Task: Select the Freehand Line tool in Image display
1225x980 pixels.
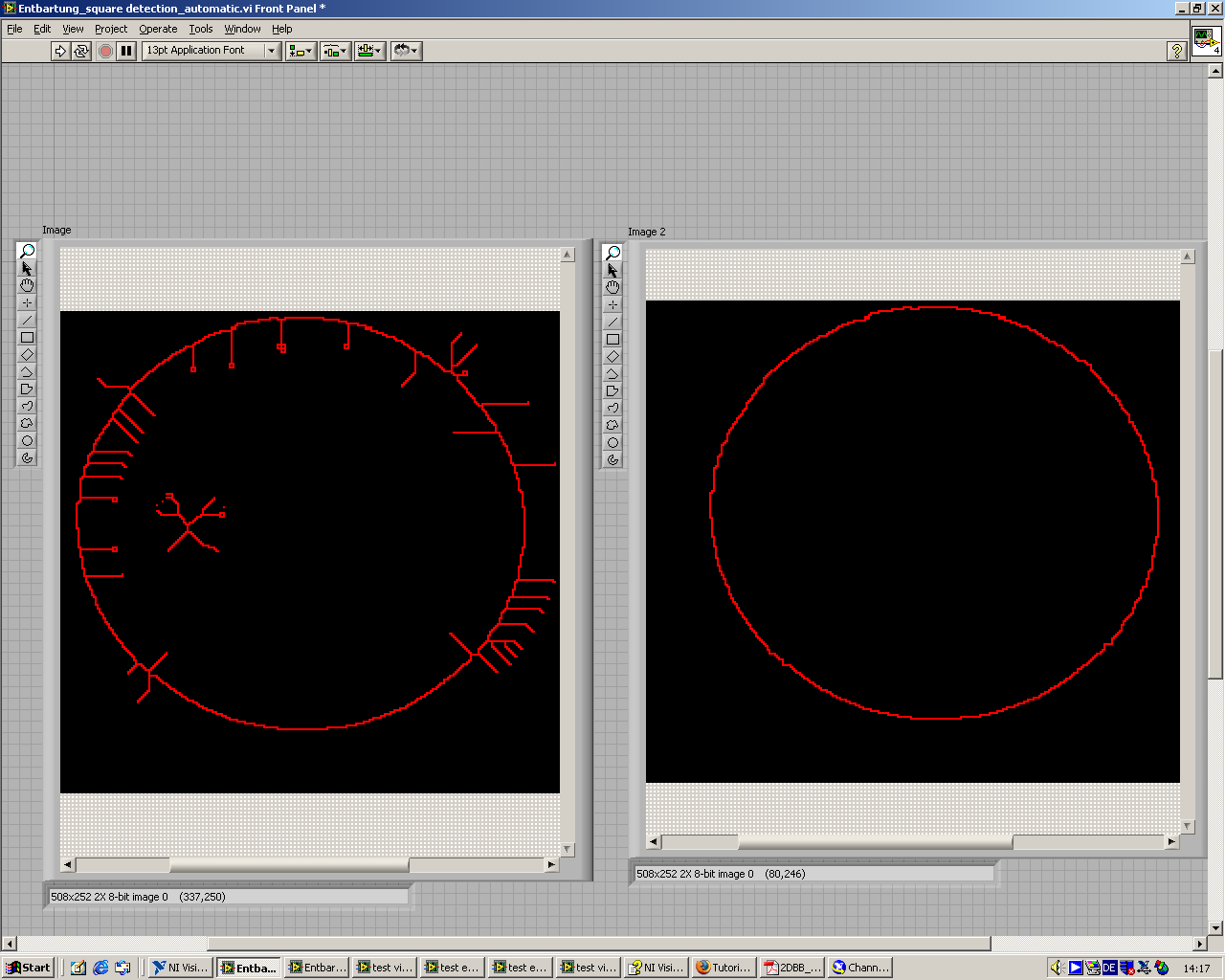Action: (x=27, y=406)
